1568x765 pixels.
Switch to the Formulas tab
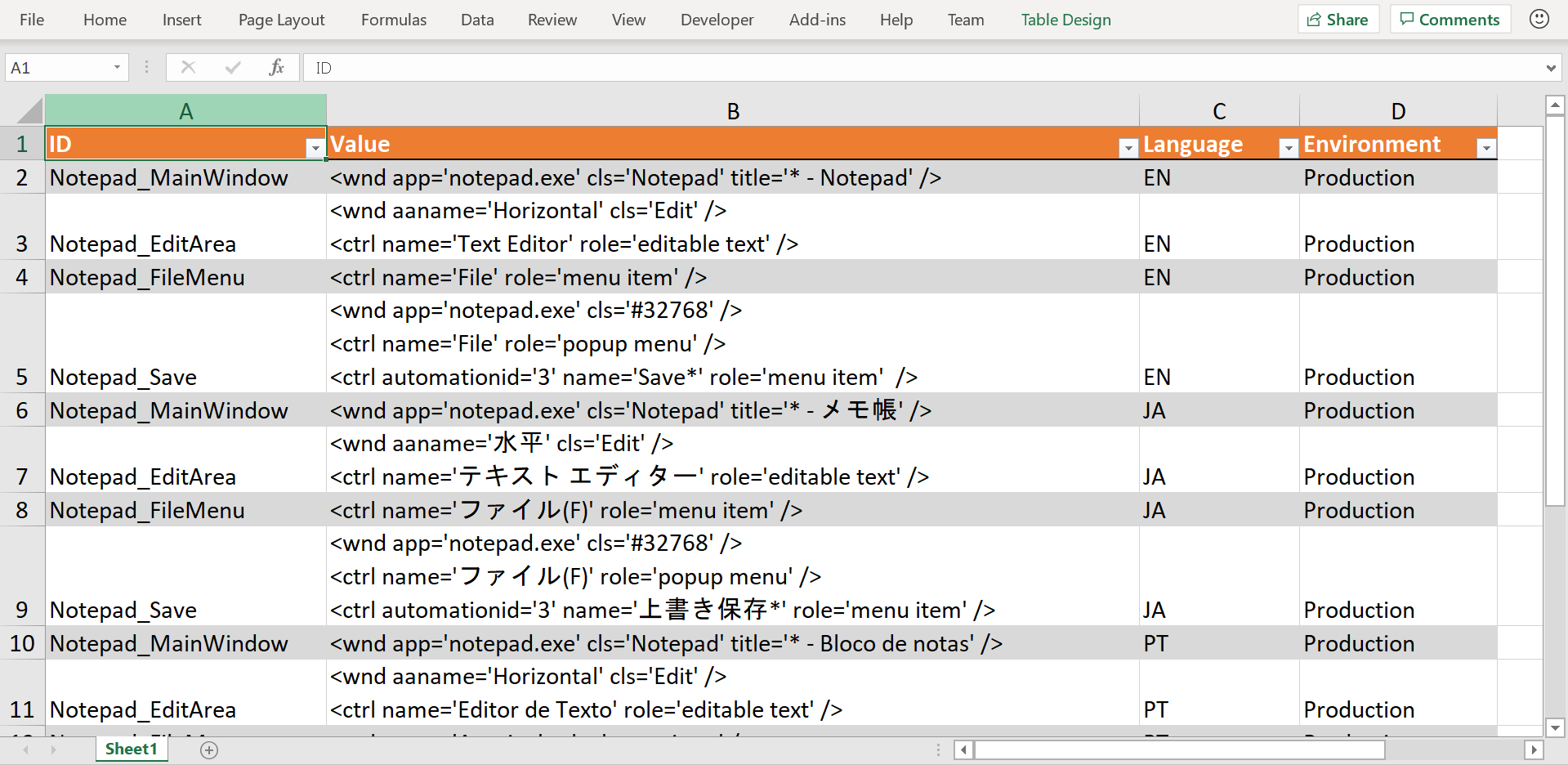pyautogui.click(x=394, y=20)
